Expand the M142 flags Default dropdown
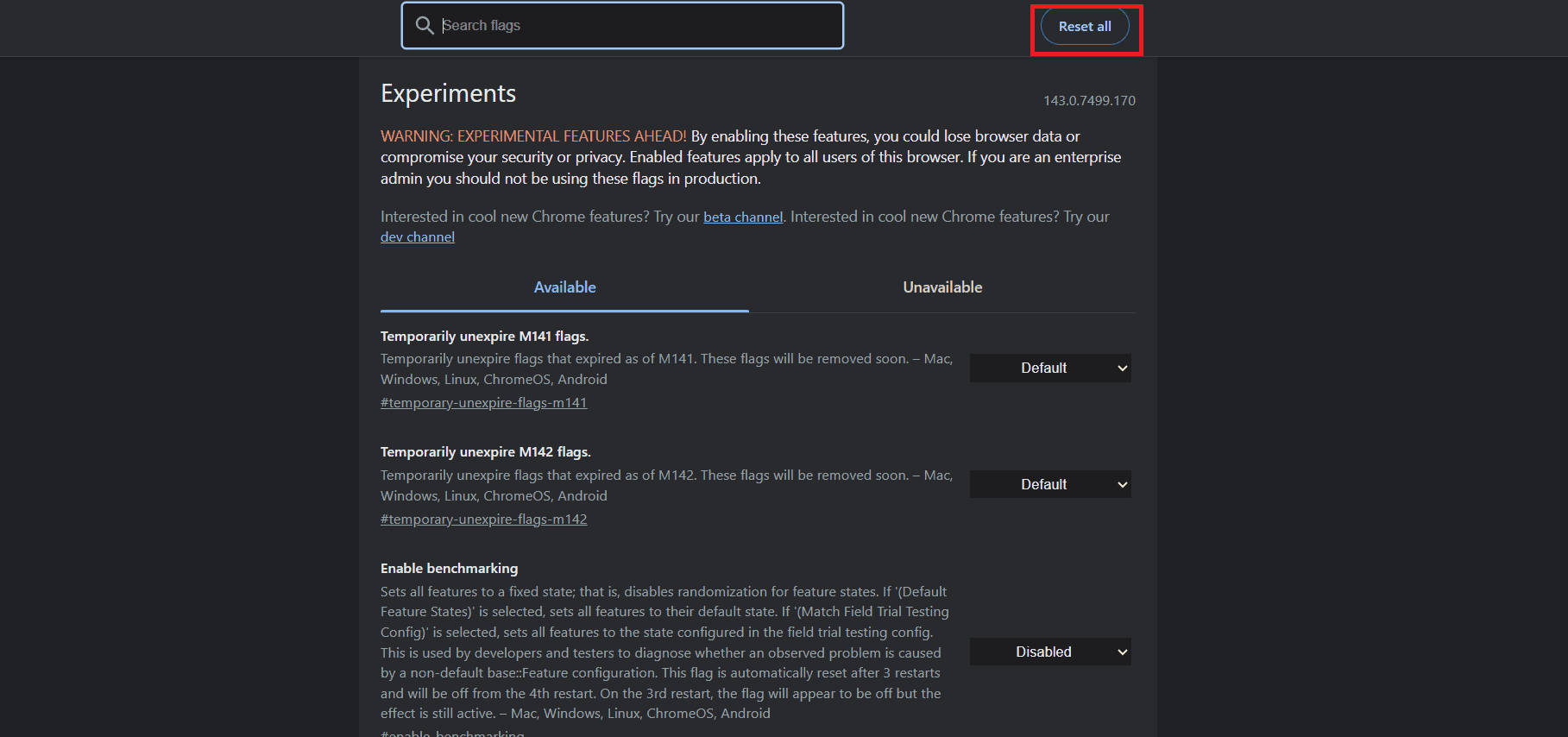1568x737 pixels. click(1049, 485)
